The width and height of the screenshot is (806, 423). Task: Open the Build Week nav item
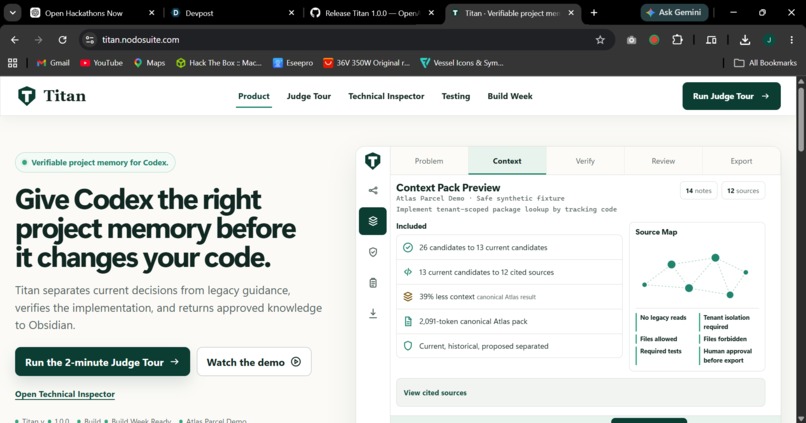point(510,96)
